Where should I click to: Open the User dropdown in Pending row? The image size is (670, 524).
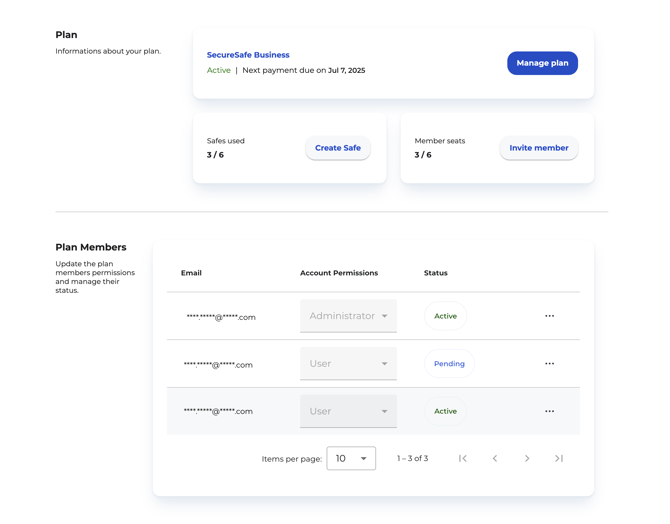click(x=348, y=364)
